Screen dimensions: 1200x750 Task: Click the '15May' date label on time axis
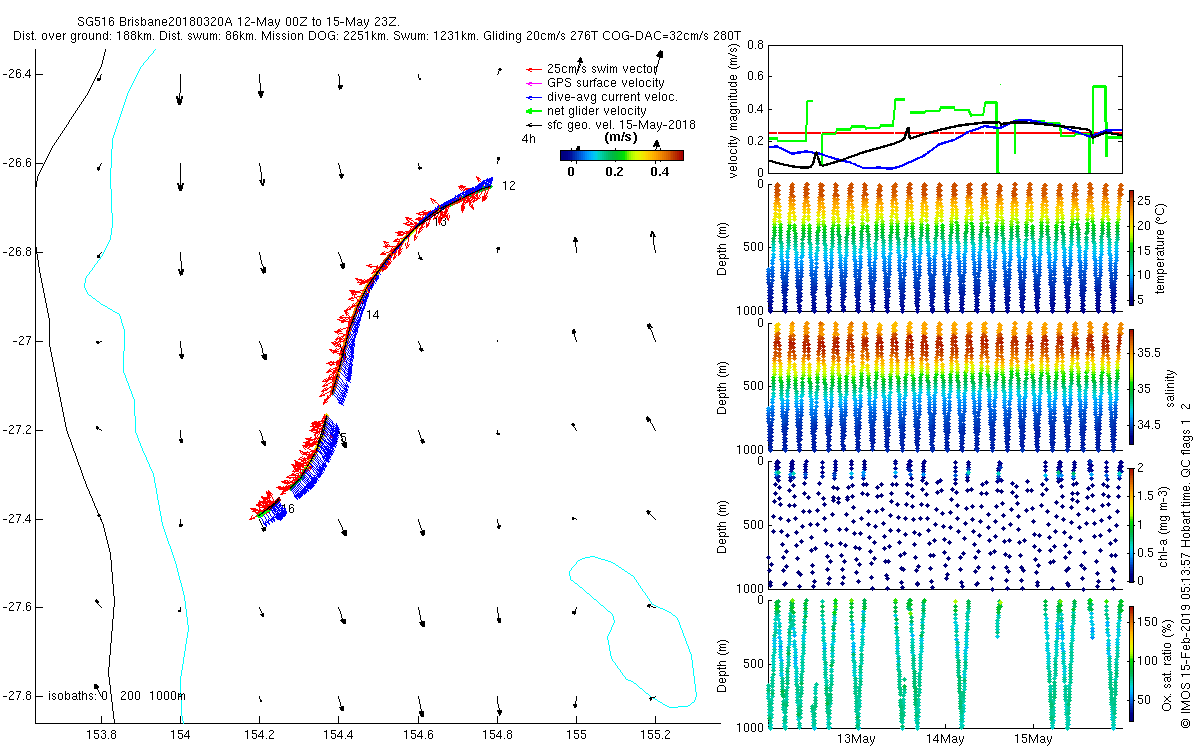[x=1034, y=739]
